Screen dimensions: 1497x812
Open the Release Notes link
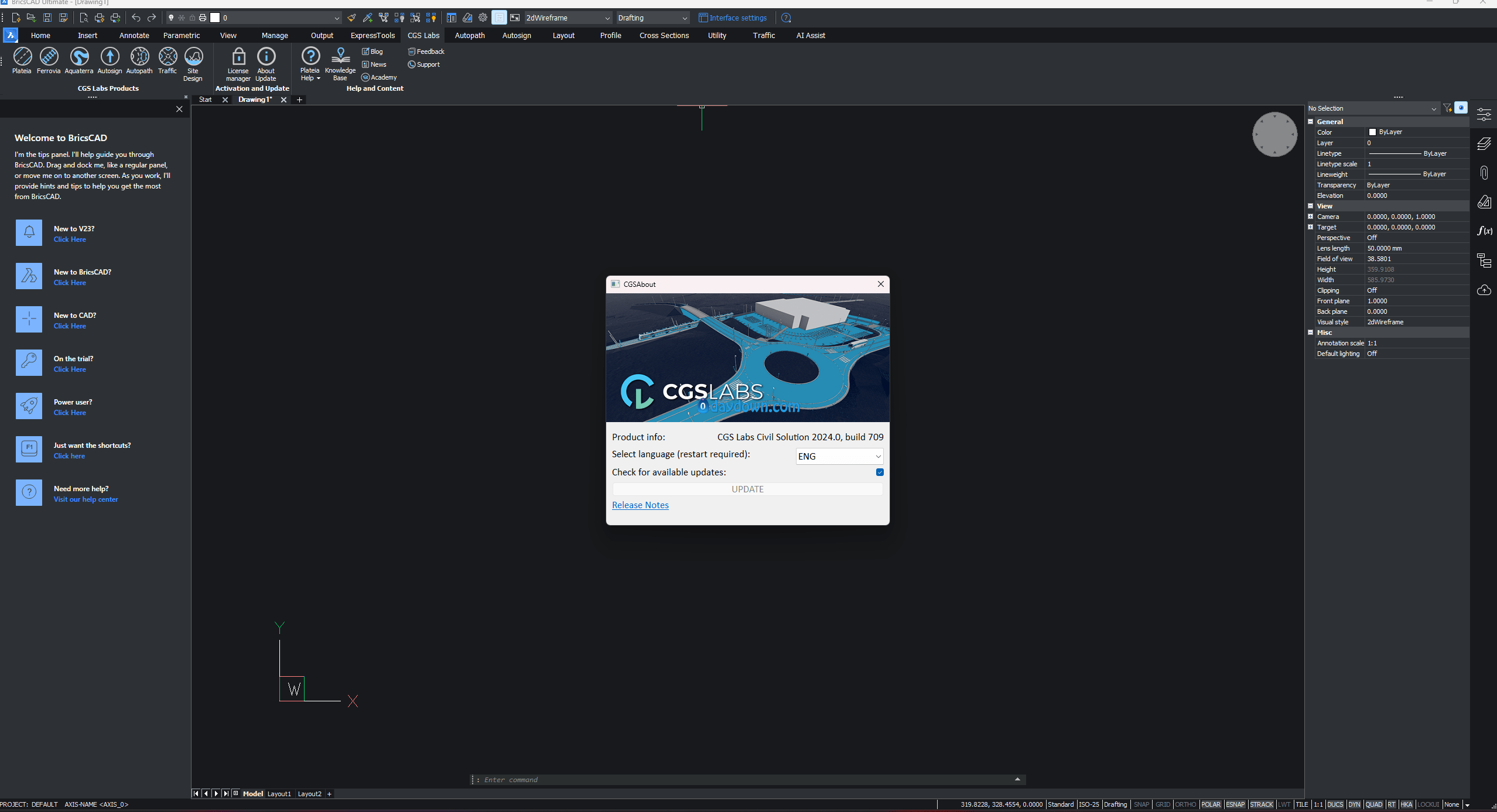pos(640,505)
